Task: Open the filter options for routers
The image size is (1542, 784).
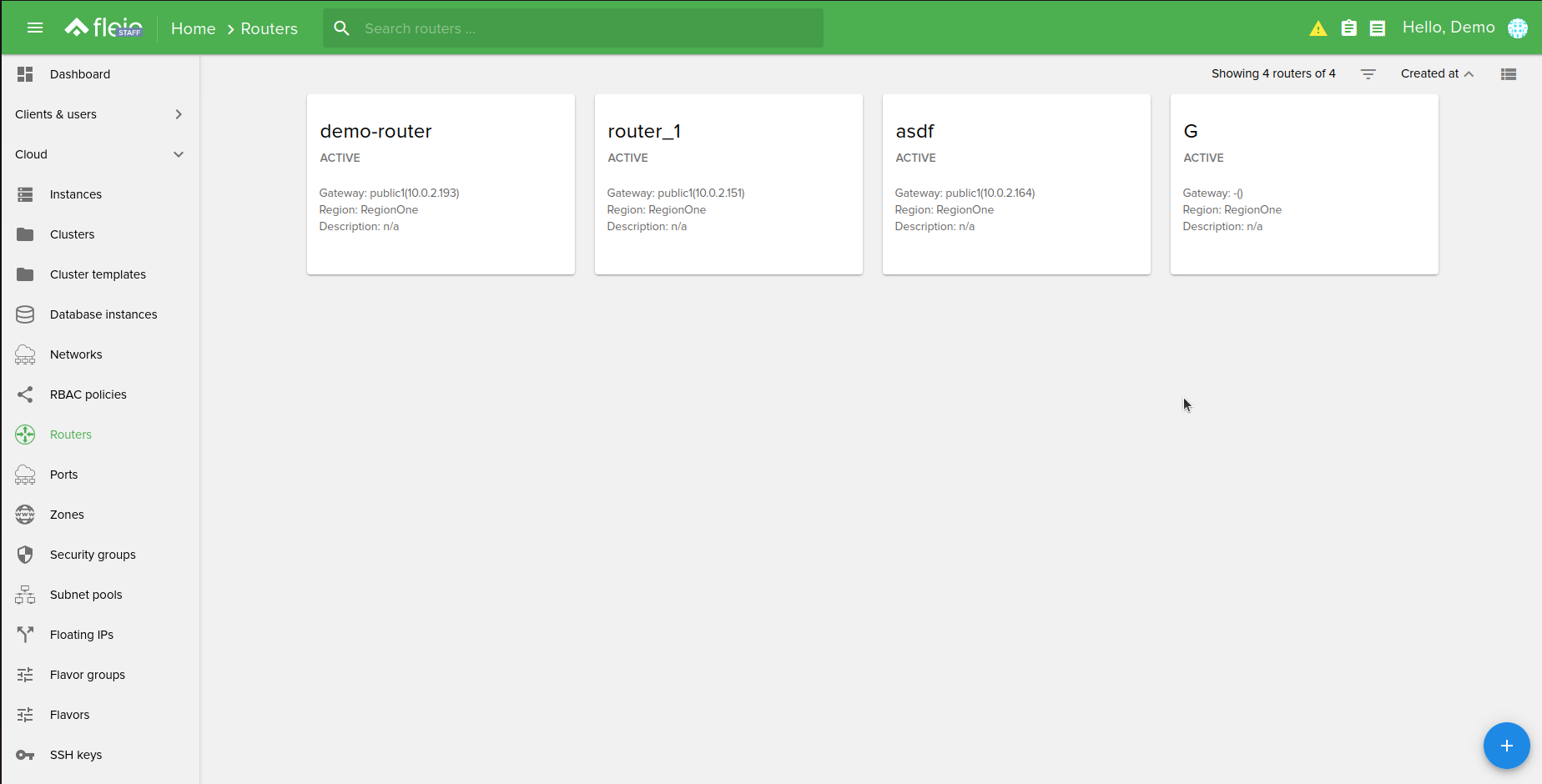Action: (x=1368, y=73)
